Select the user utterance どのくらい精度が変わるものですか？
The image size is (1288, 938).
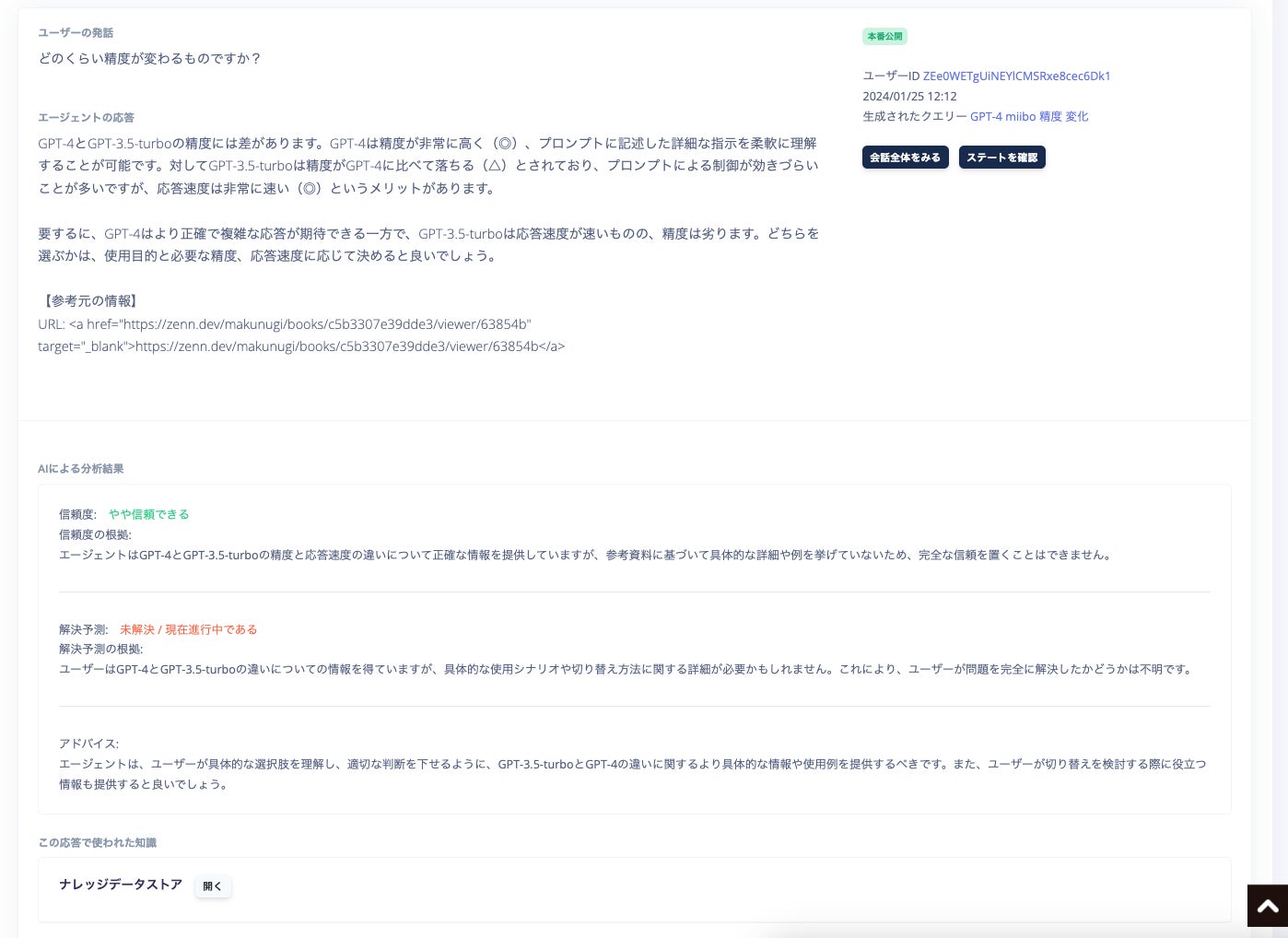pyautogui.click(x=150, y=59)
